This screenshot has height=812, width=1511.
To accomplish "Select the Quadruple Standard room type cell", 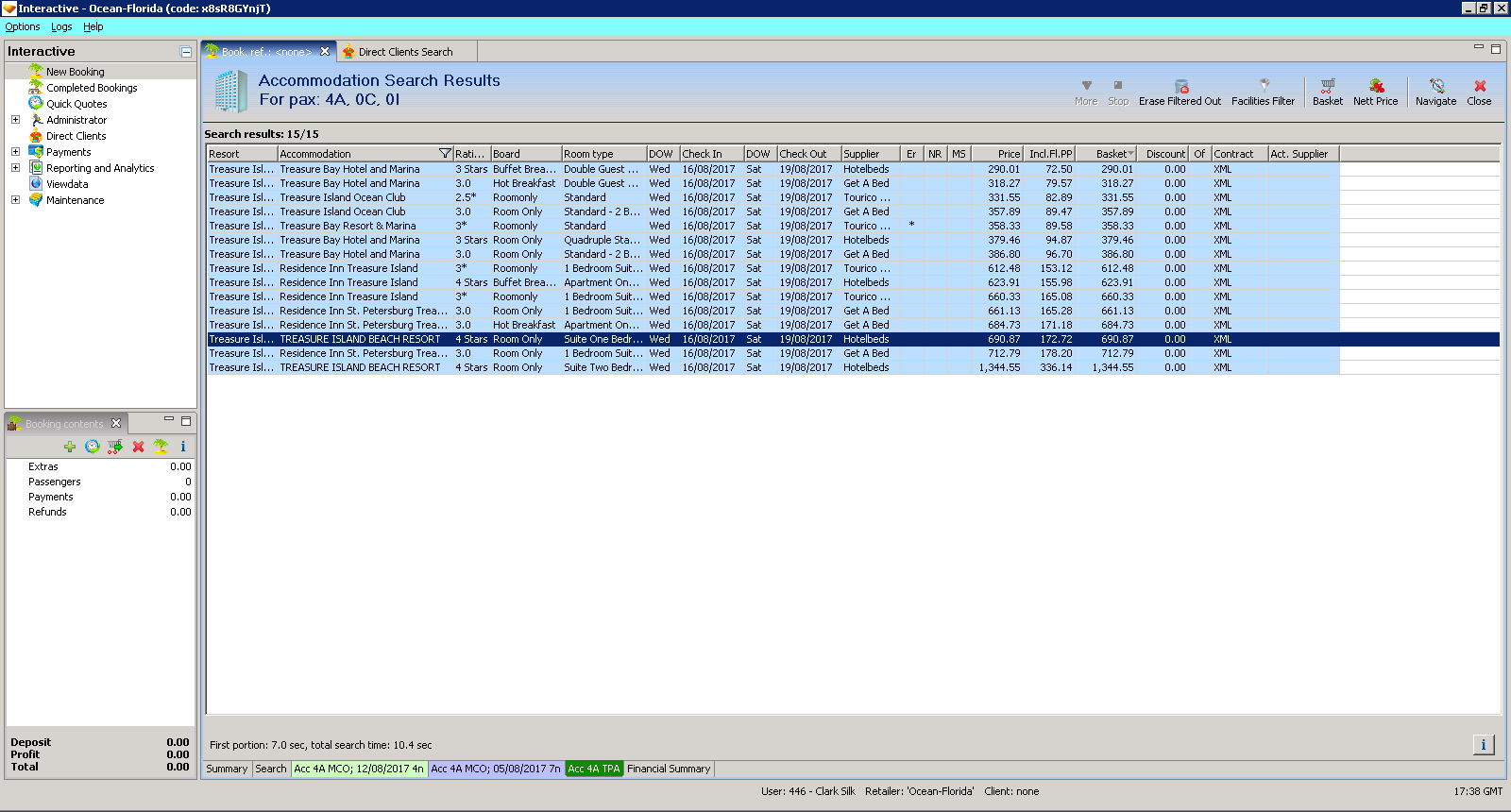I will [604, 240].
